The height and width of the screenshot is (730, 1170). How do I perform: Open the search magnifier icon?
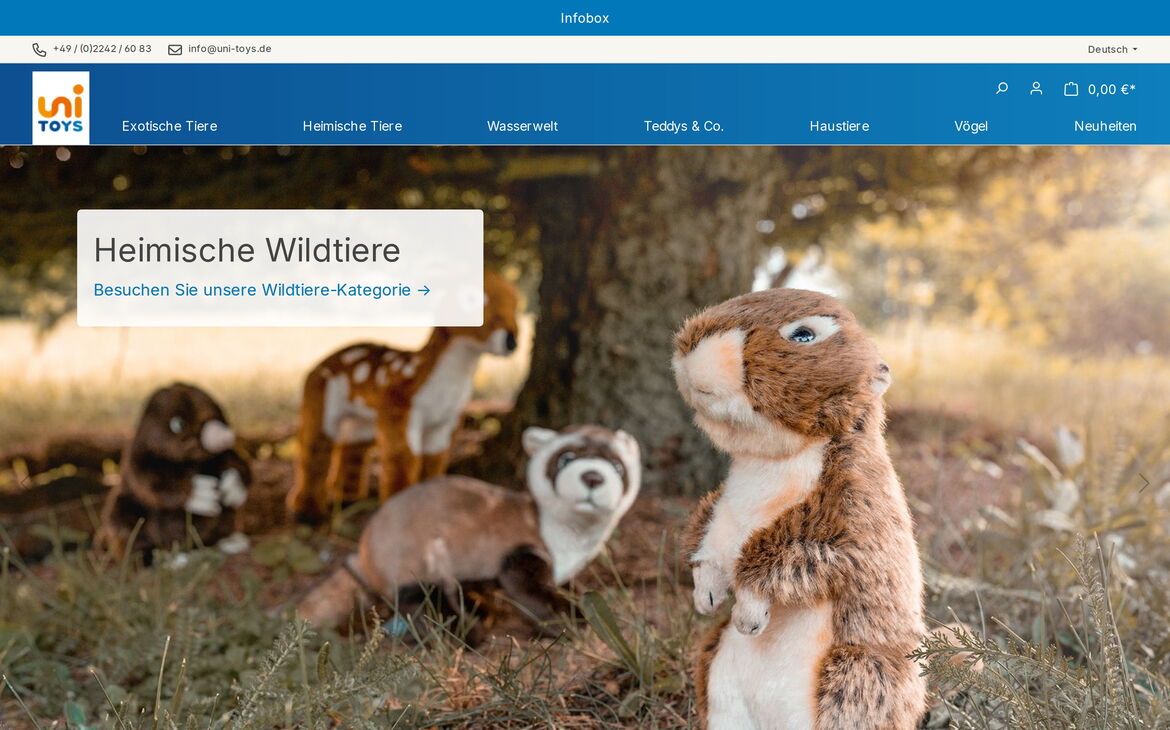1002,89
